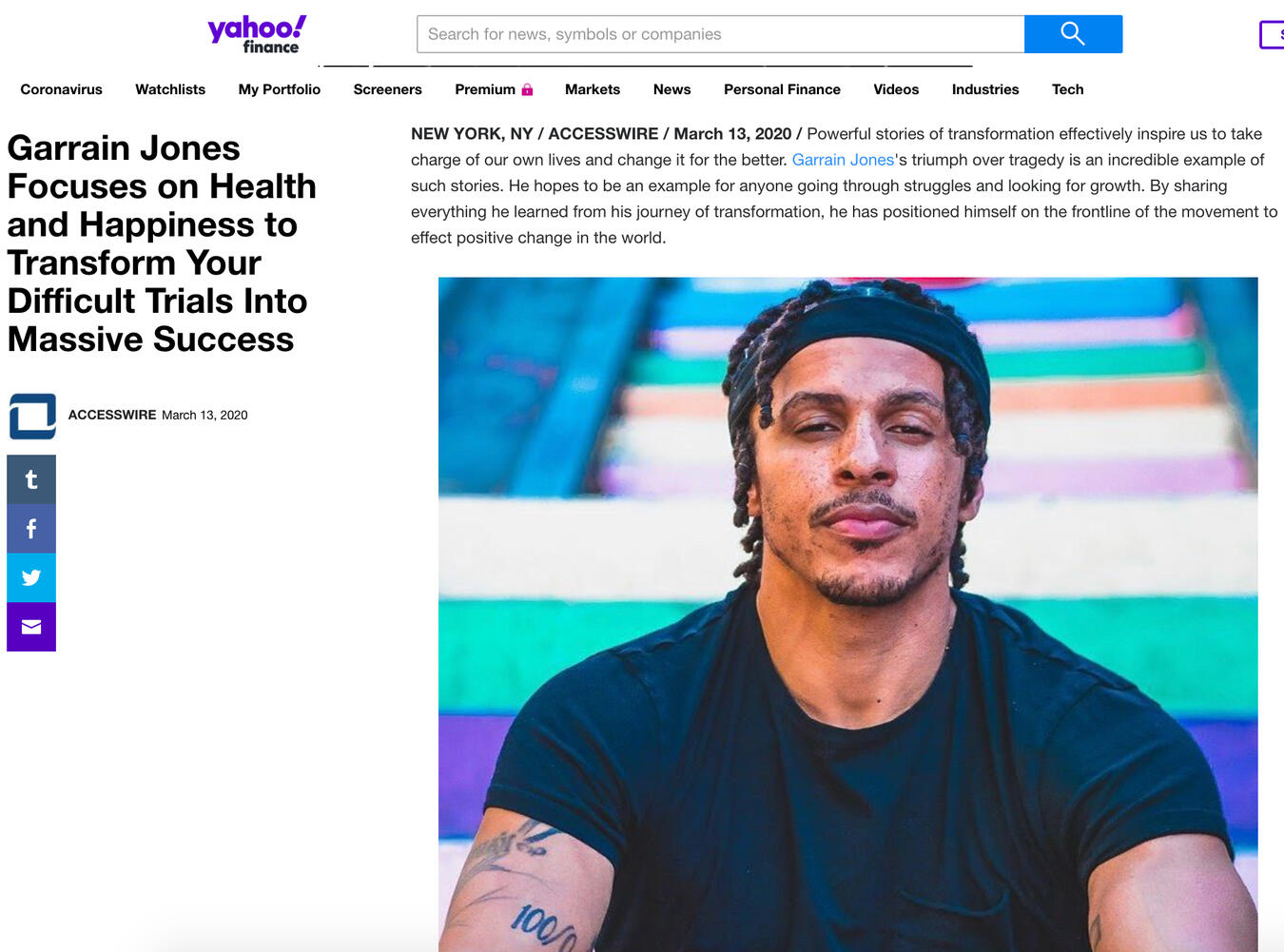Click the blue search magnifier button
Screen dimensions: 1284x952
[x=1073, y=34]
